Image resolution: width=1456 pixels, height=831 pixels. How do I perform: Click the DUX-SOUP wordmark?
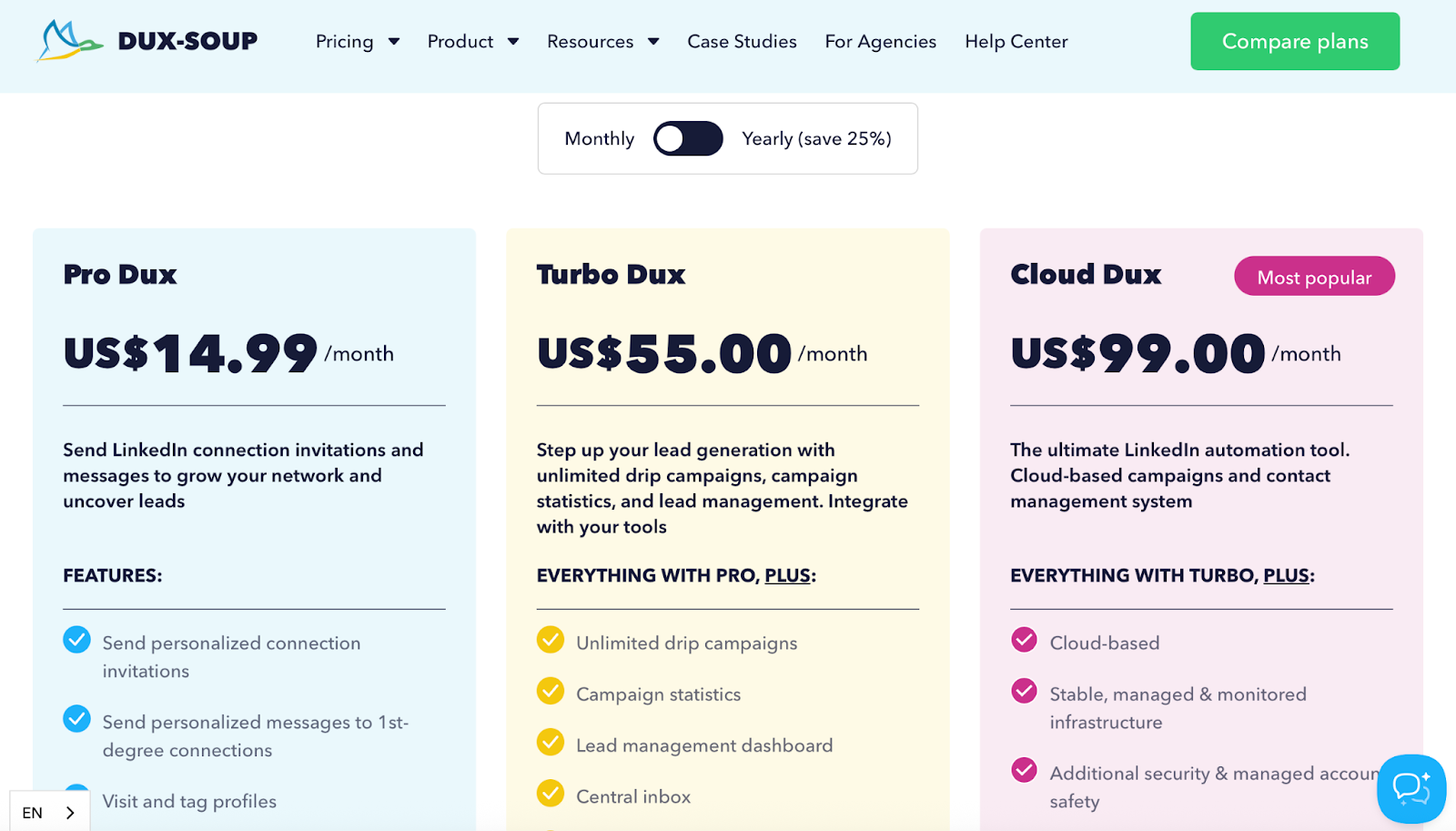tap(187, 41)
